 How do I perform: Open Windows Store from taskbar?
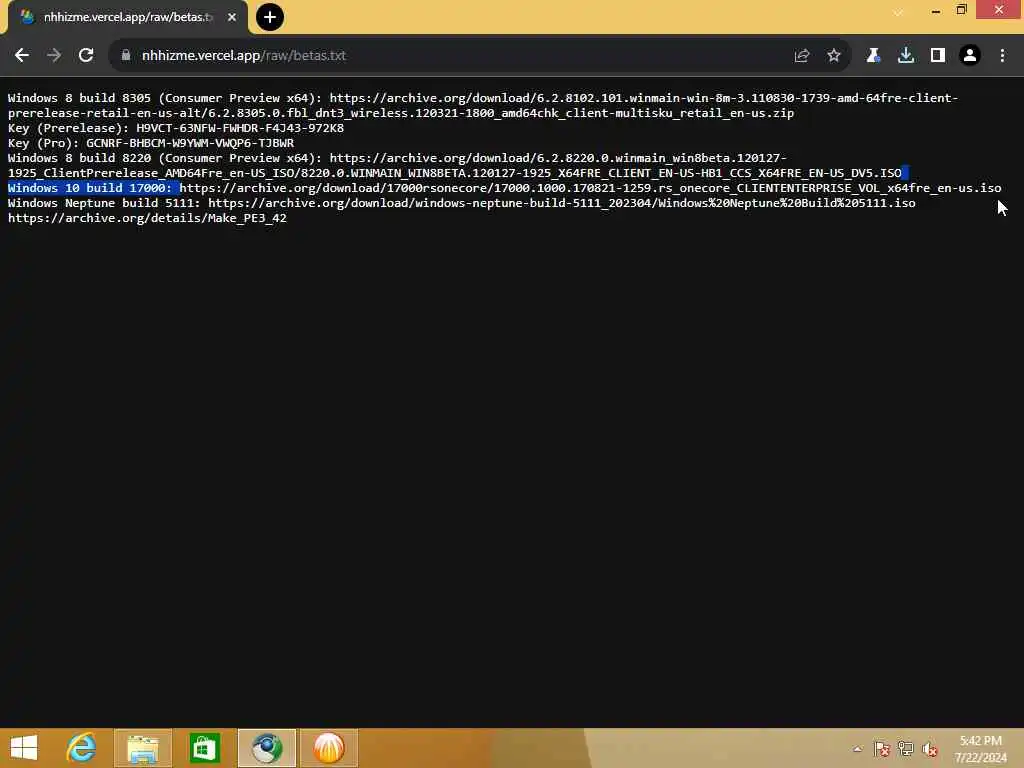coord(204,748)
